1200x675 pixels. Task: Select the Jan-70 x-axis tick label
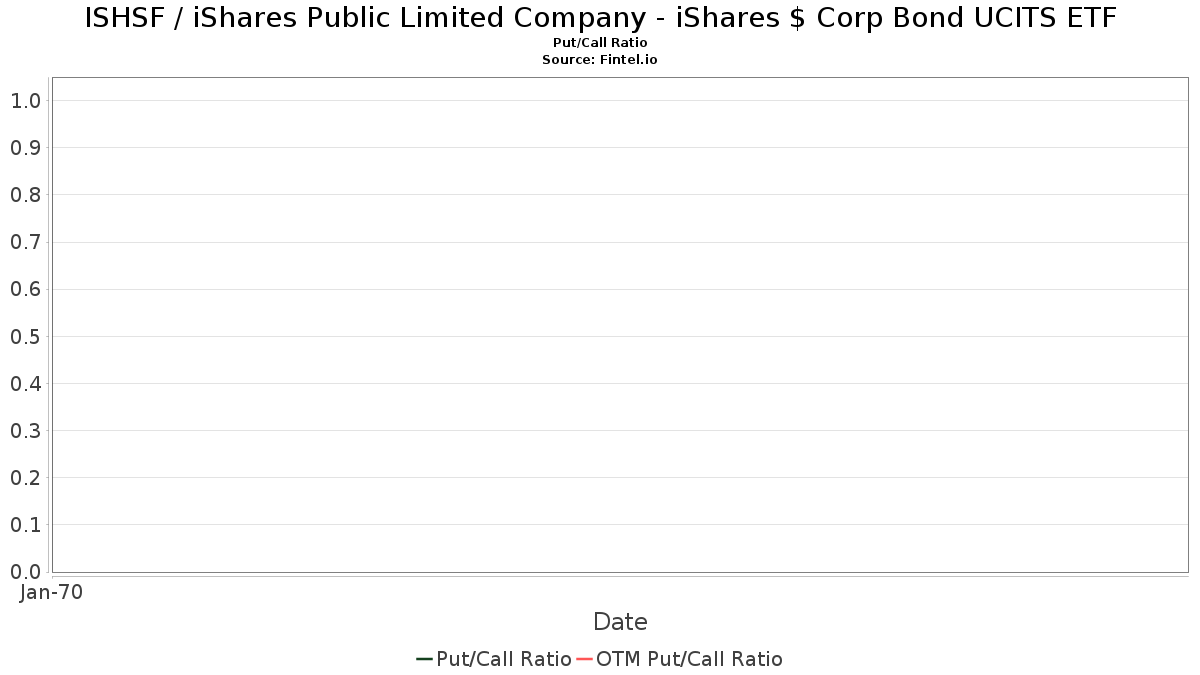point(51,592)
